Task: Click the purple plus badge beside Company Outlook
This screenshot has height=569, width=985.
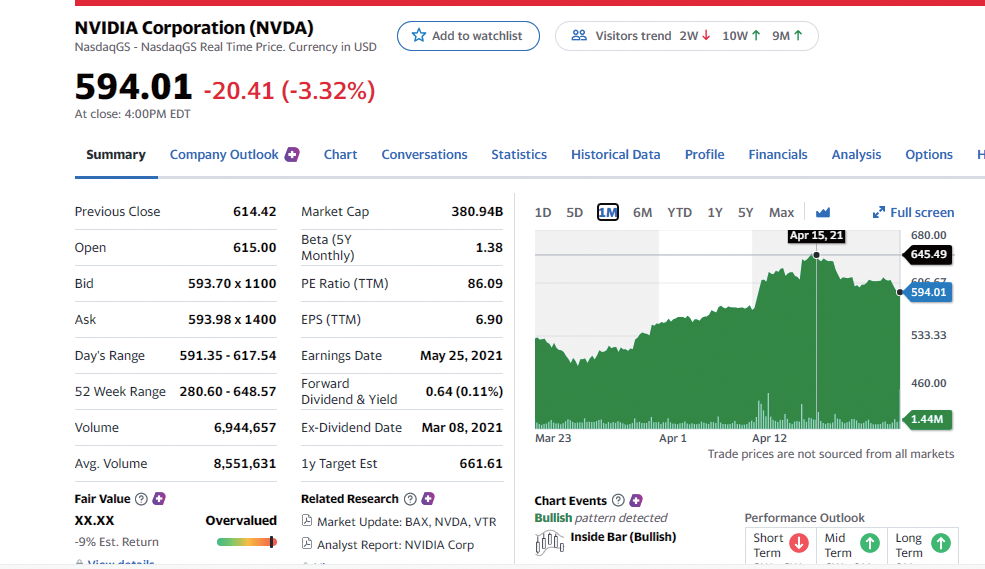Action: [292, 154]
